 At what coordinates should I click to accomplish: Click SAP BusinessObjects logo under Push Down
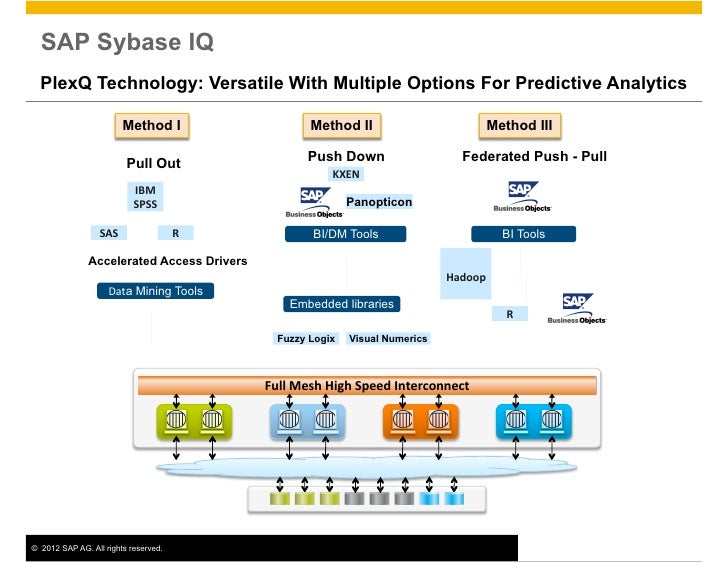[x=314, y=202]
